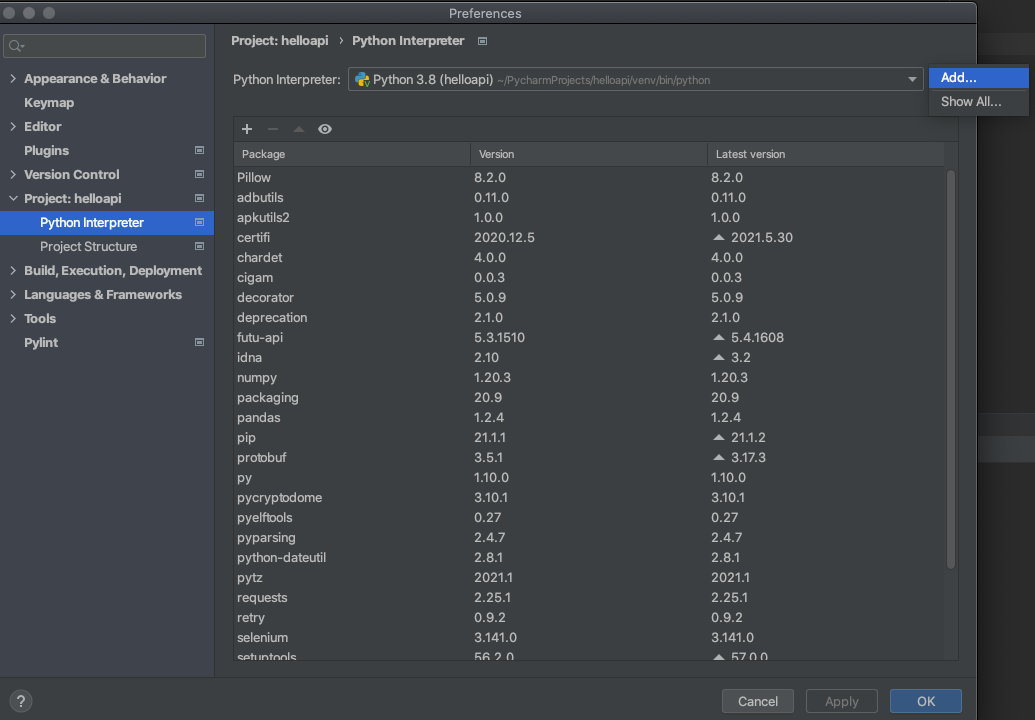
Task: Click the icon next to breadcrumb title
Action: coord(483,41)
